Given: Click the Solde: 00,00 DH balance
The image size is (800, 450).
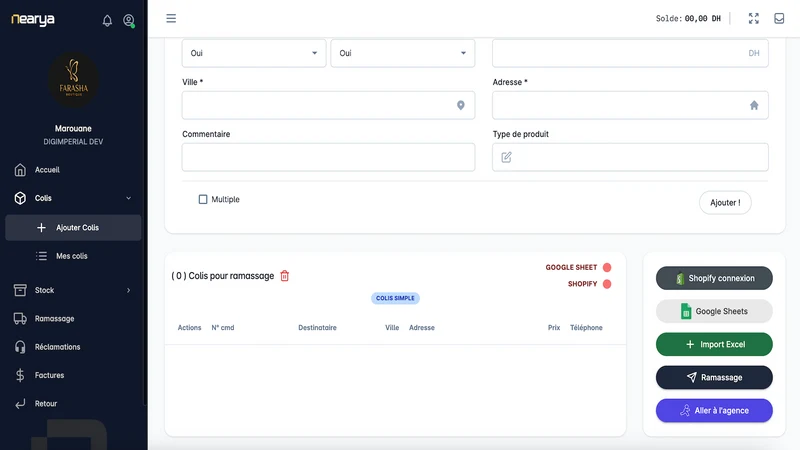Looking at the screenshot, I should coord(688,18).
